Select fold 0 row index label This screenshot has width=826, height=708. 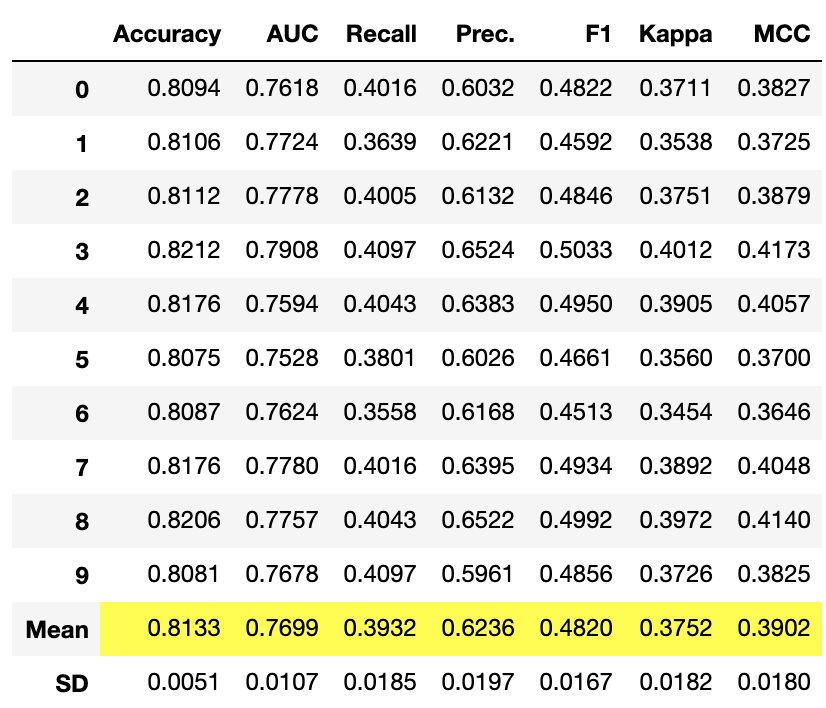pyautogui.click(x=82, y=90)
